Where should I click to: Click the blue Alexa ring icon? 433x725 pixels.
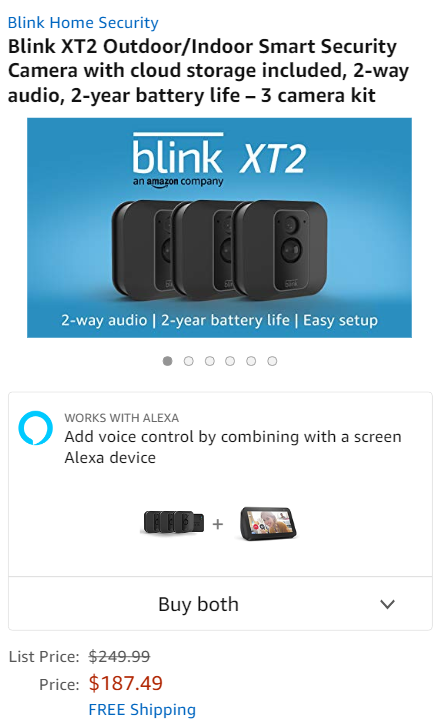click(x=36, y=428)
